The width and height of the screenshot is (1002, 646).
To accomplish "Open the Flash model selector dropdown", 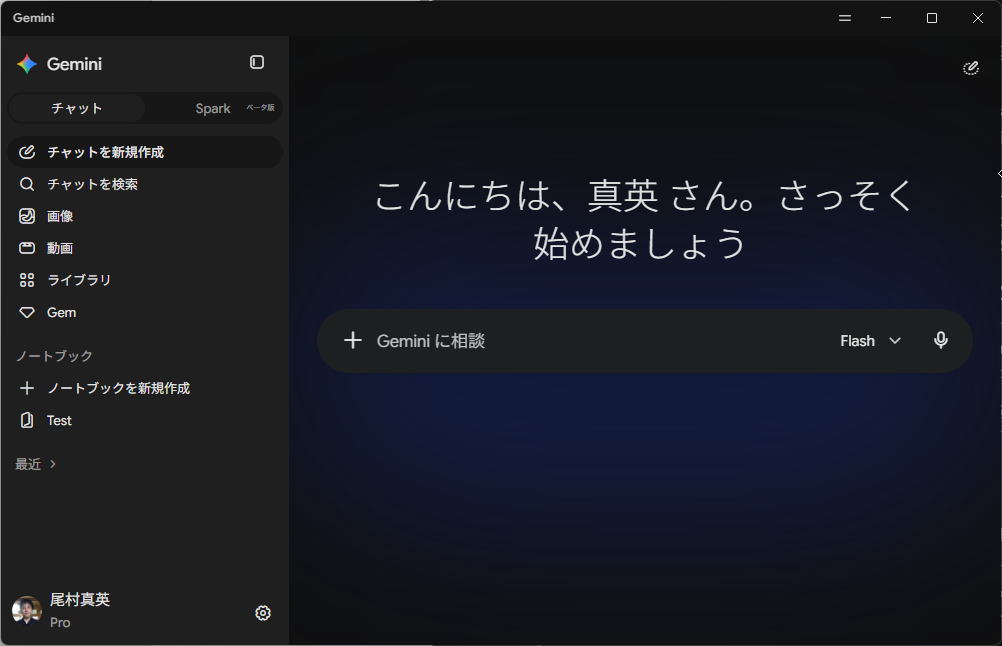I will pyautogui.click(x=870, y=341).
